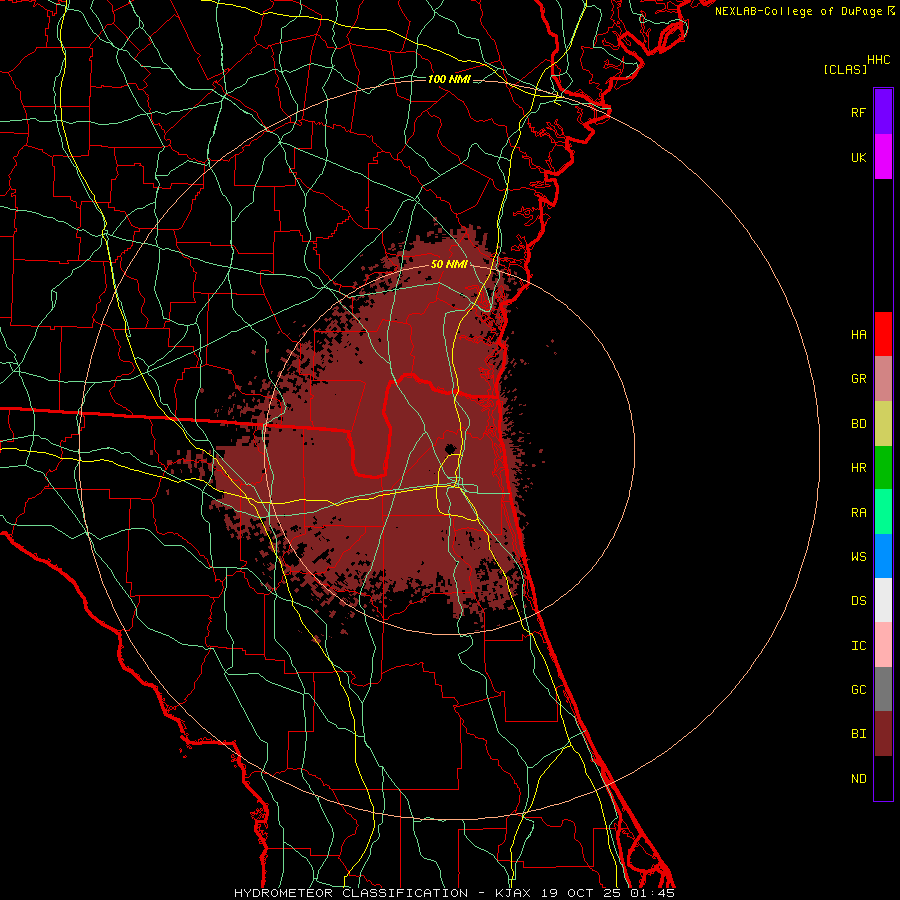Click the 'BD' legend label
The width and height of the screenshot is (900, 900).
tap(858, 424)
